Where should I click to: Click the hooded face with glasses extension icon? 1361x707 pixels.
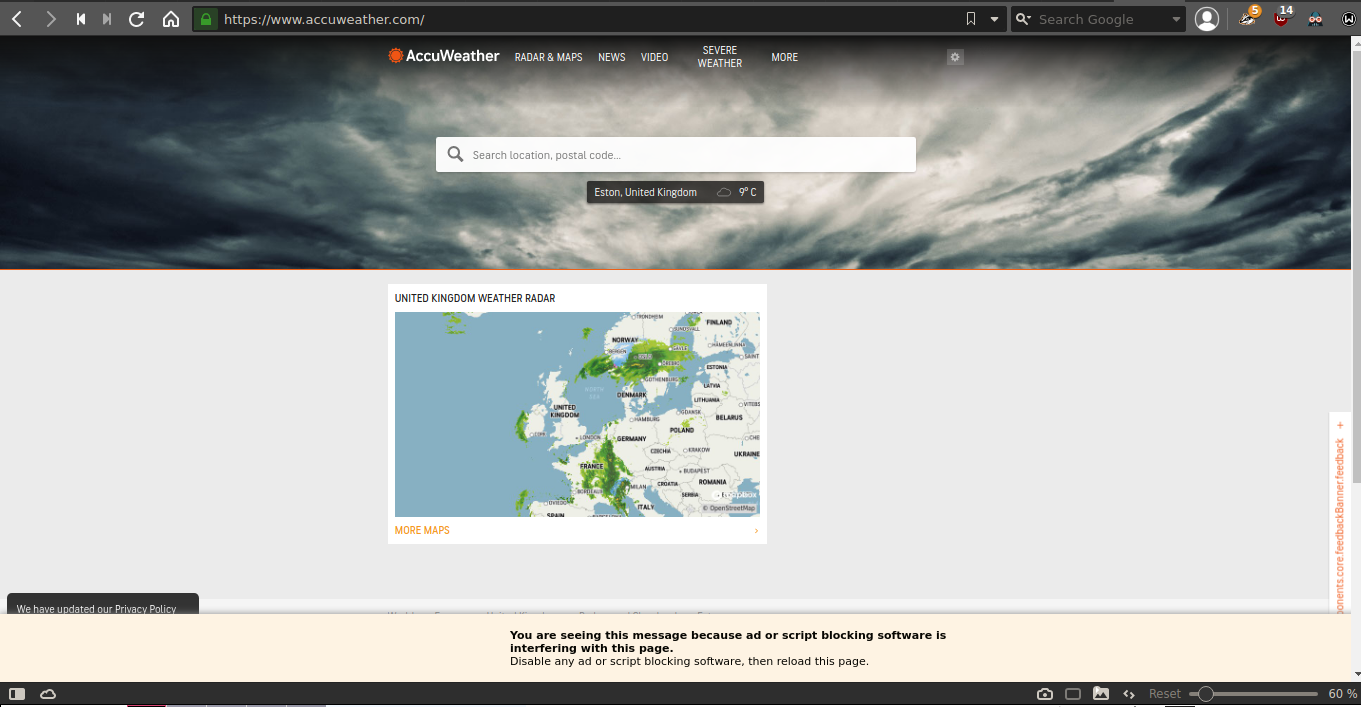pos(1315,19)
